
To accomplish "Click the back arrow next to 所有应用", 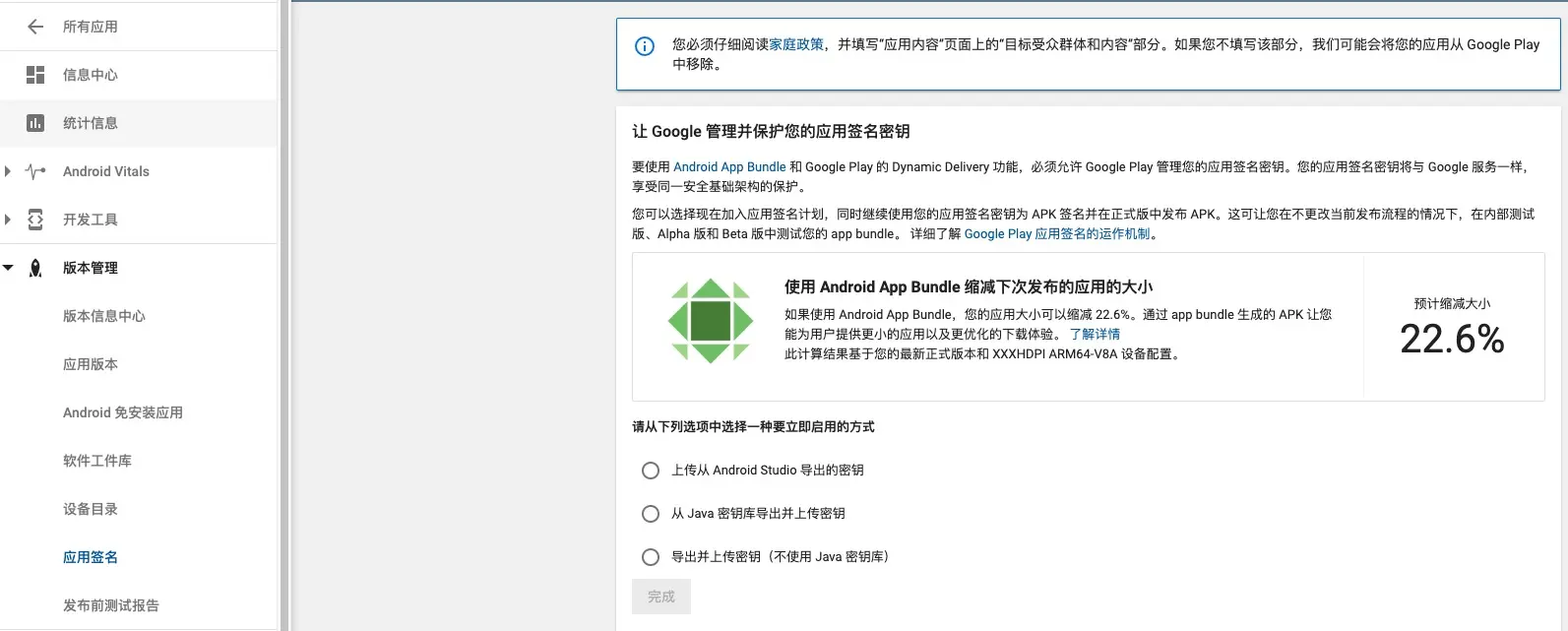I will [x=34, y=27].
